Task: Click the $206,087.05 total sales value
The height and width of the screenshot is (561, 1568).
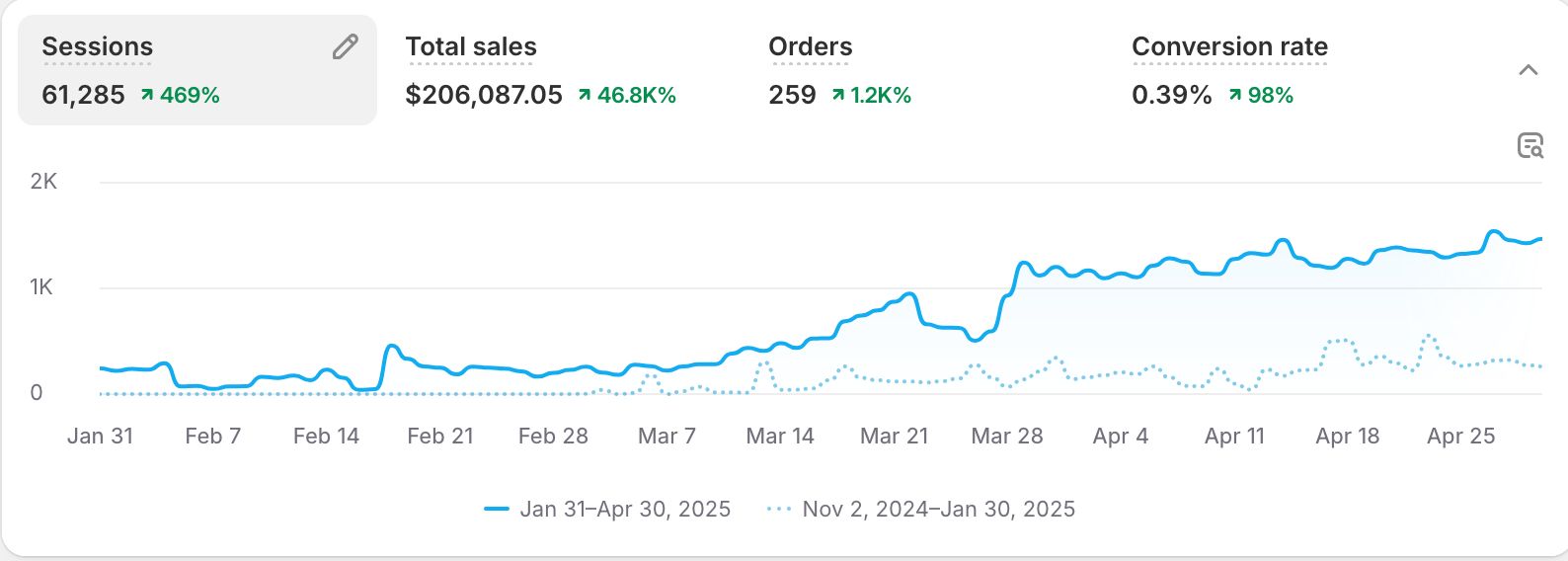Action: 484,96
